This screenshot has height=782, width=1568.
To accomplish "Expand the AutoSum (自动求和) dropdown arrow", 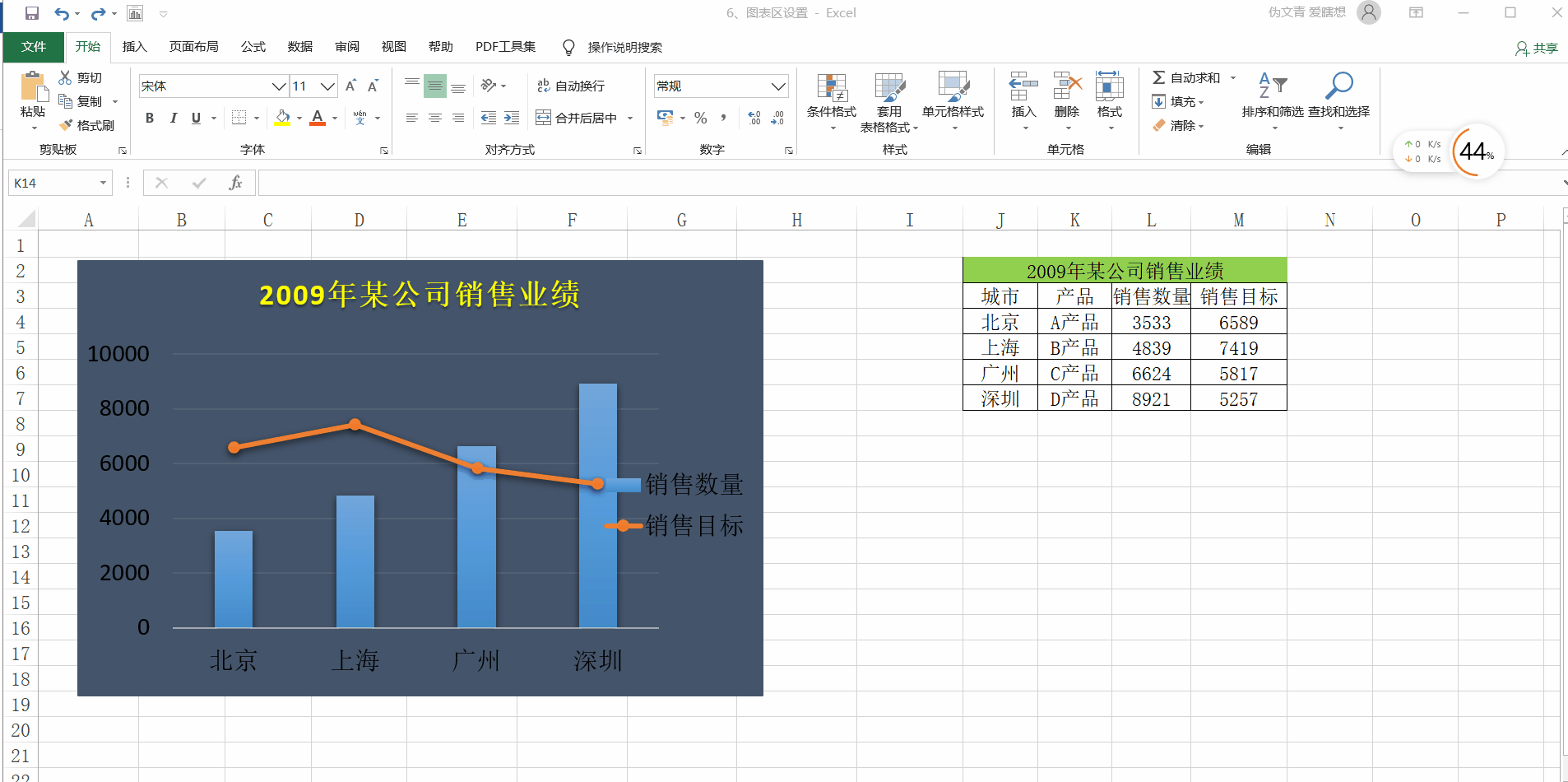I will click(1233, 77).
